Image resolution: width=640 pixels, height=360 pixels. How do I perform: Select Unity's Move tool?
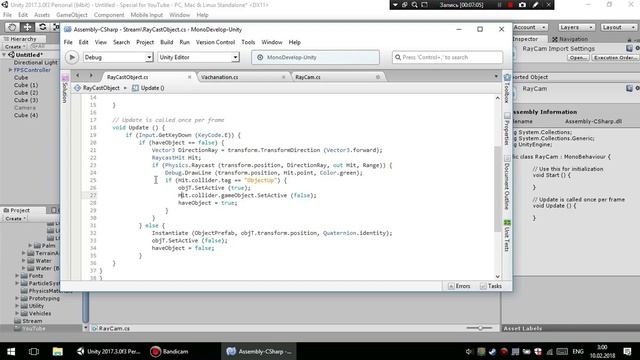click(x=27, y=27)
